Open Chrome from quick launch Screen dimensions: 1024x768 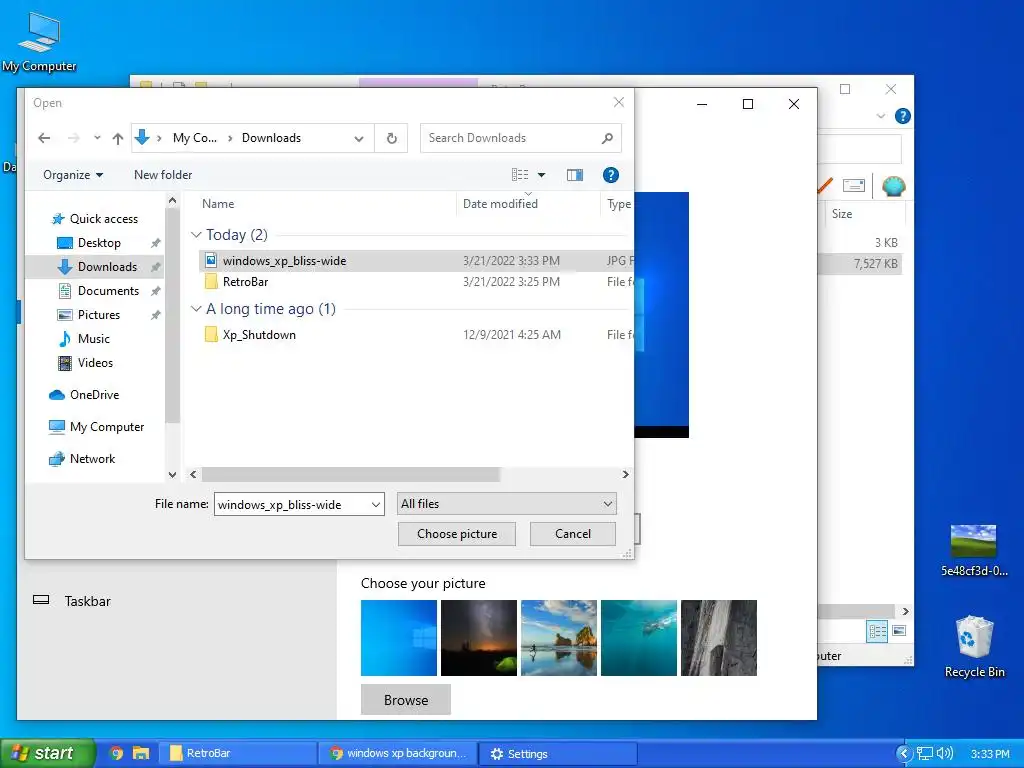116,753
